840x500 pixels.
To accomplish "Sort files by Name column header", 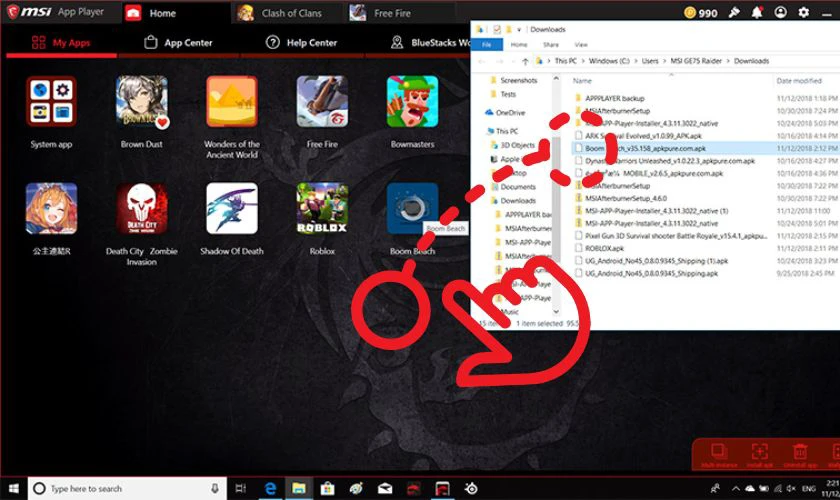I will tap(582, 81).
